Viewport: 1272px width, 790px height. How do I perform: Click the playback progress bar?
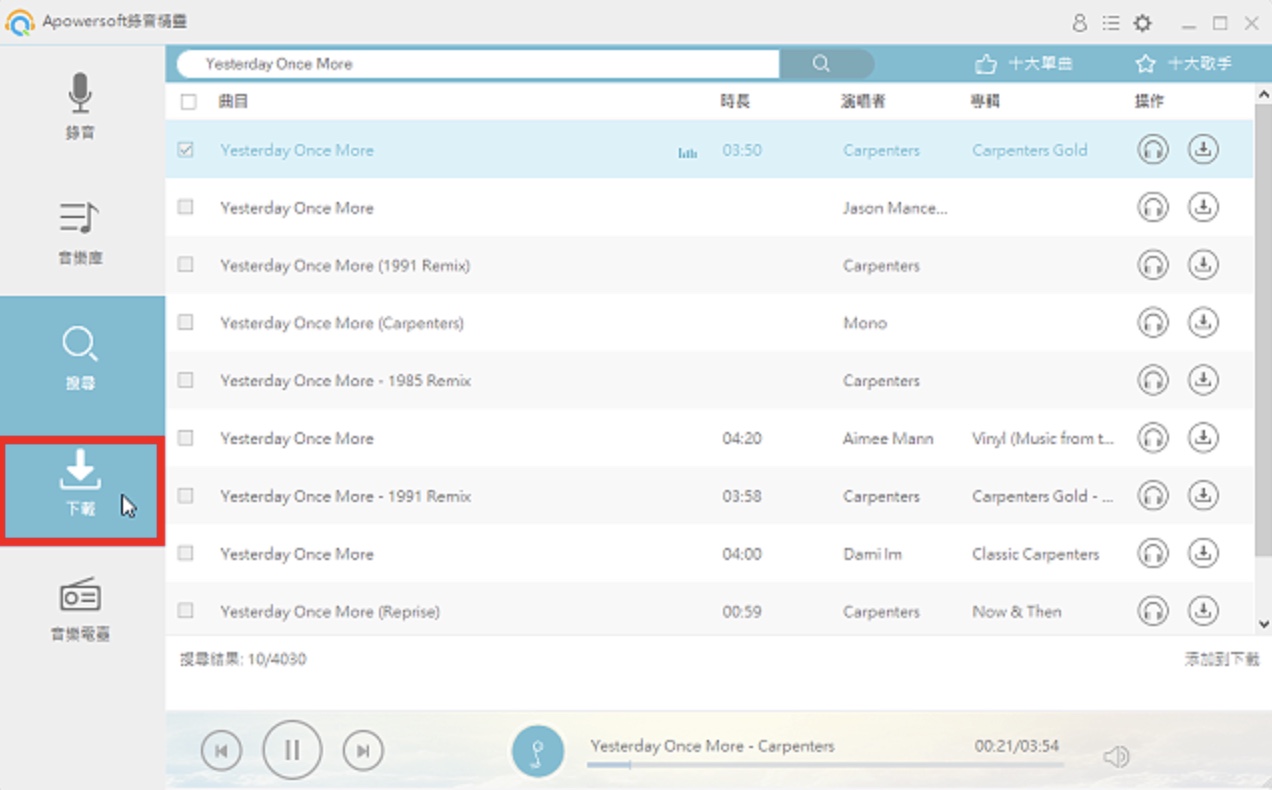click(x=825, y=765)
